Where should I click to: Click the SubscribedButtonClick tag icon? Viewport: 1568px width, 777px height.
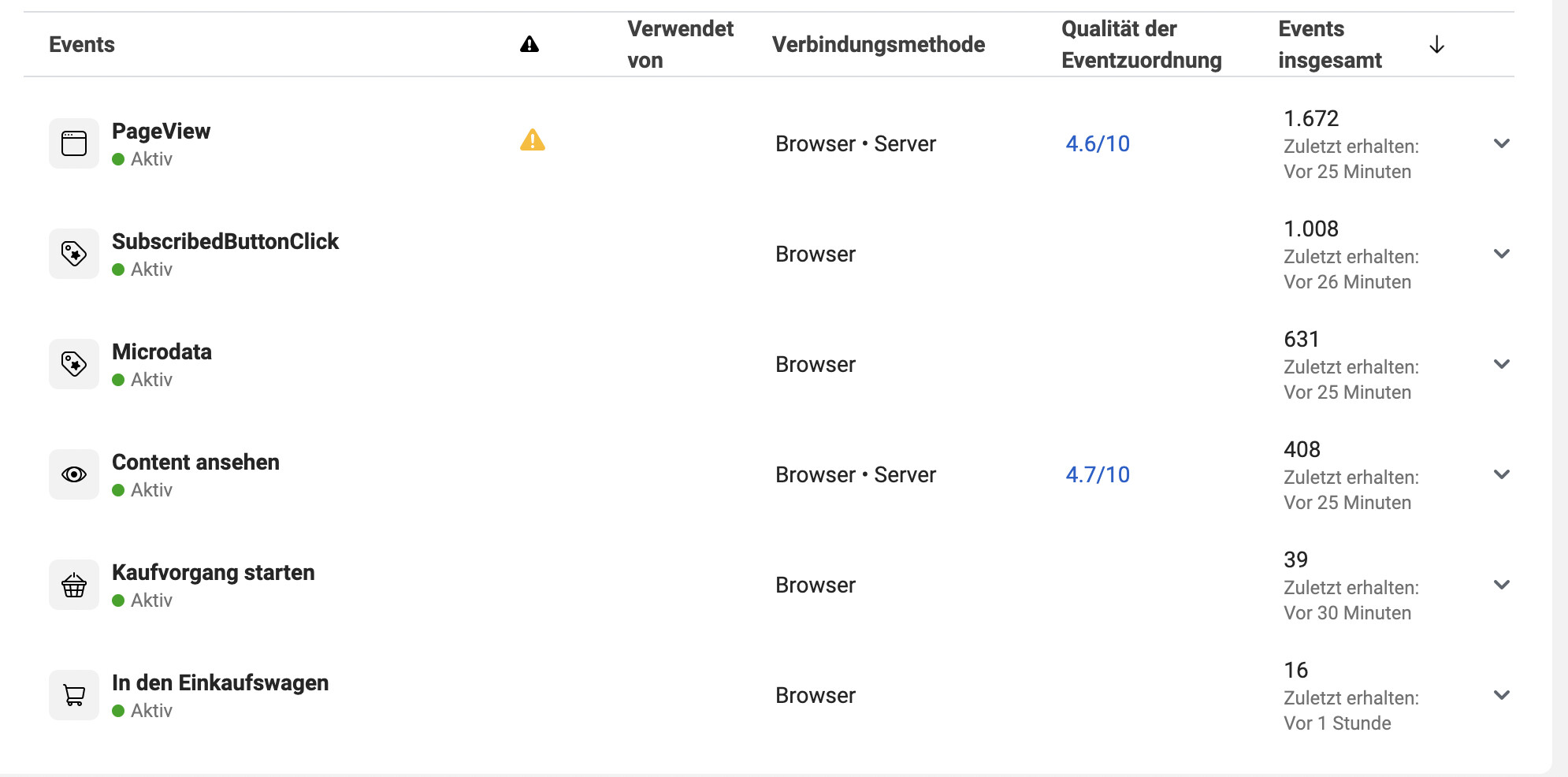(x=74, y=254)
